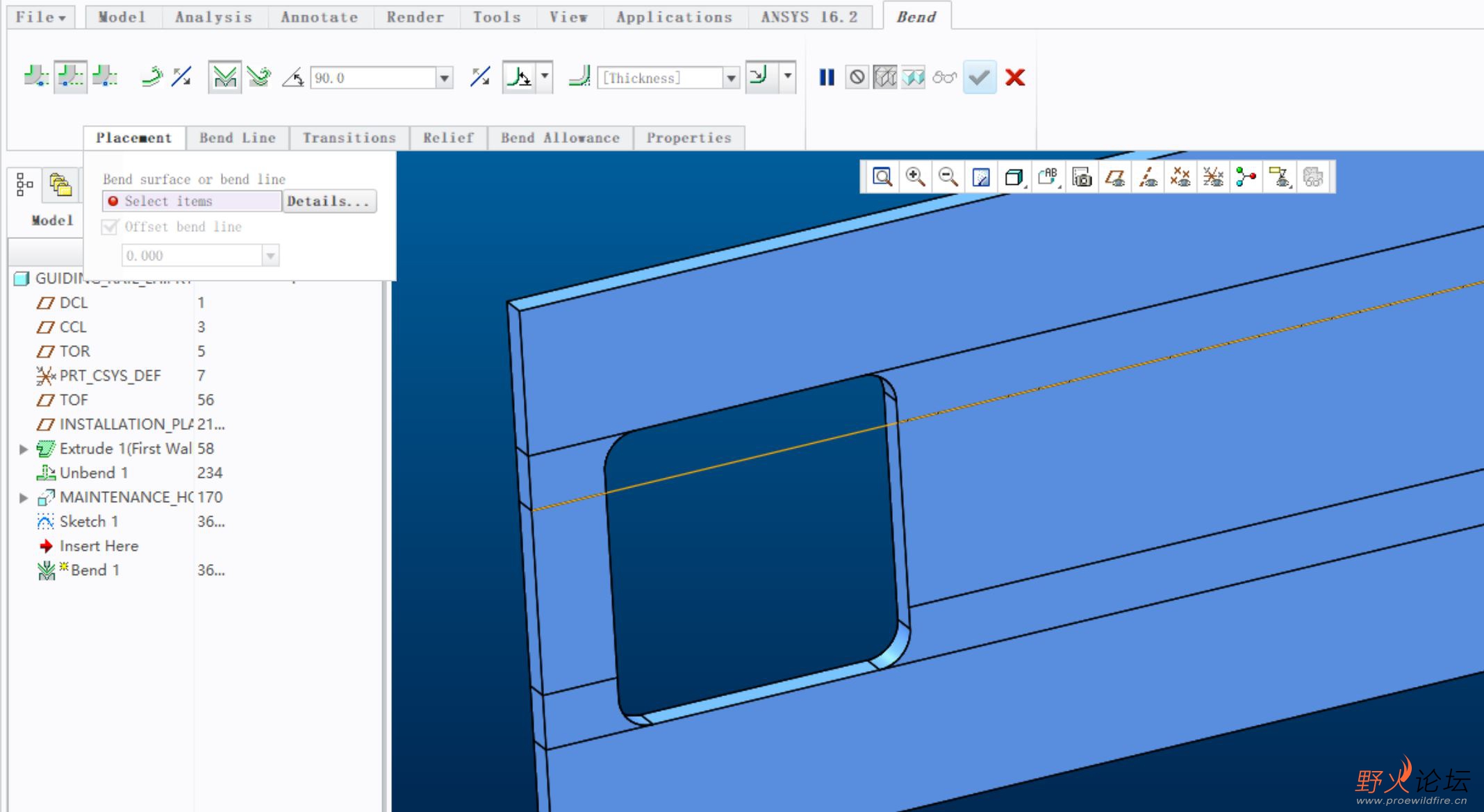The height and width of the screenshot is (812, 1484).
Task: Click flip icon beside the angle field
Action: (480, 77)
